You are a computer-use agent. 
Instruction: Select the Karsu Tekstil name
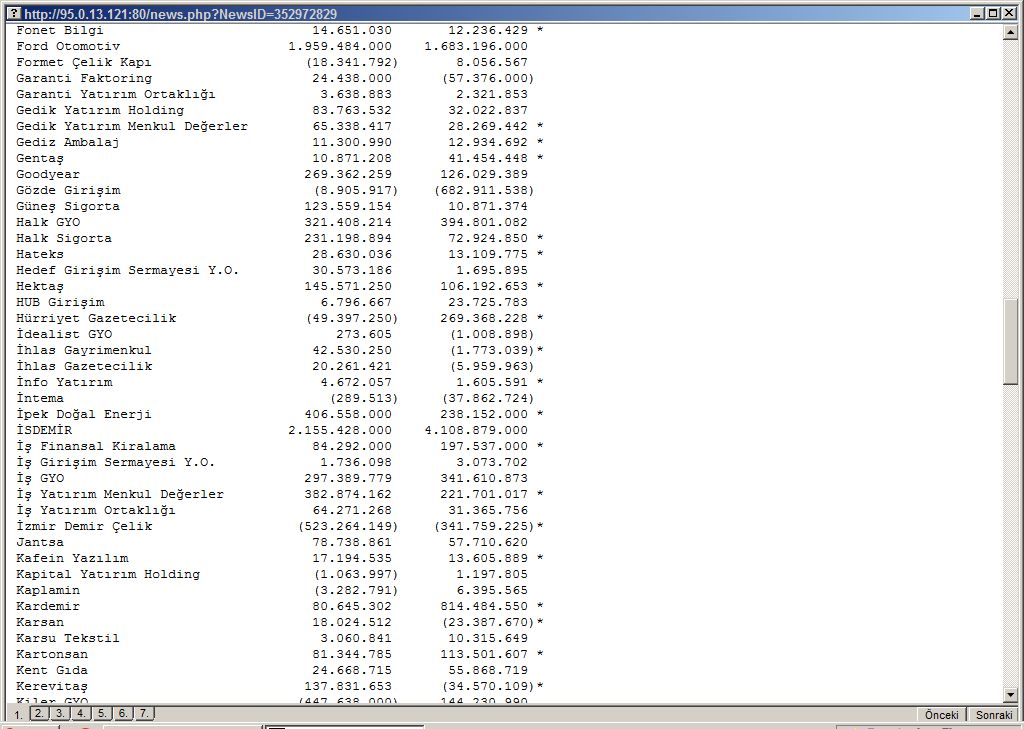(x=68, y=638)
